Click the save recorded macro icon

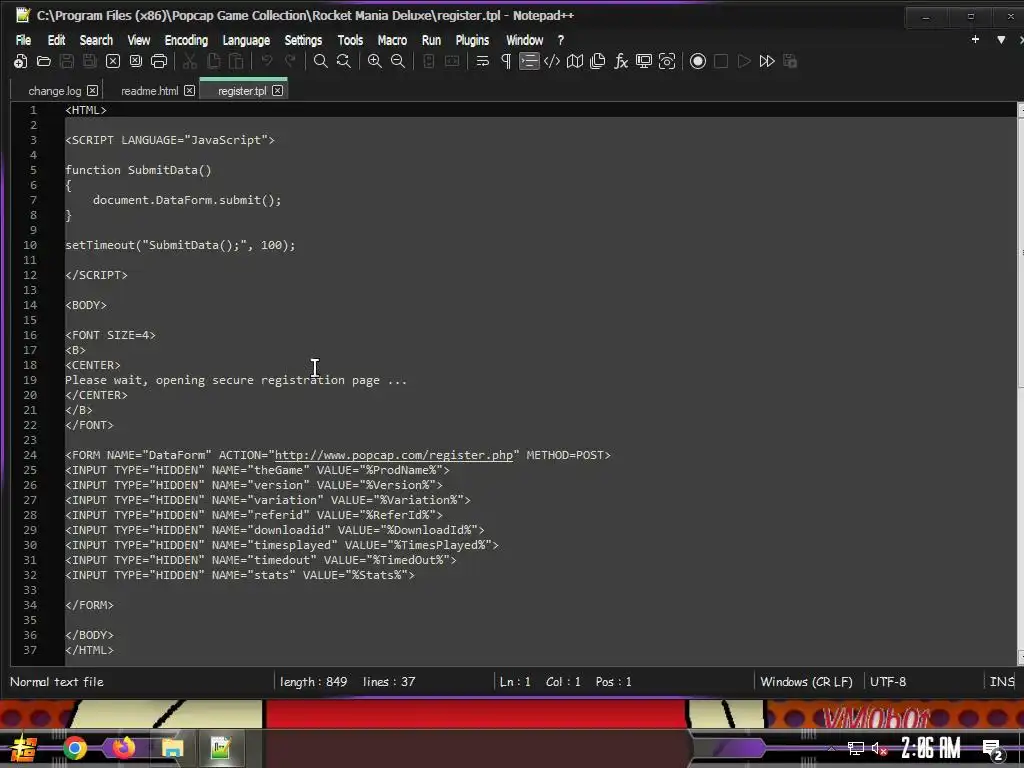(790, 61)
